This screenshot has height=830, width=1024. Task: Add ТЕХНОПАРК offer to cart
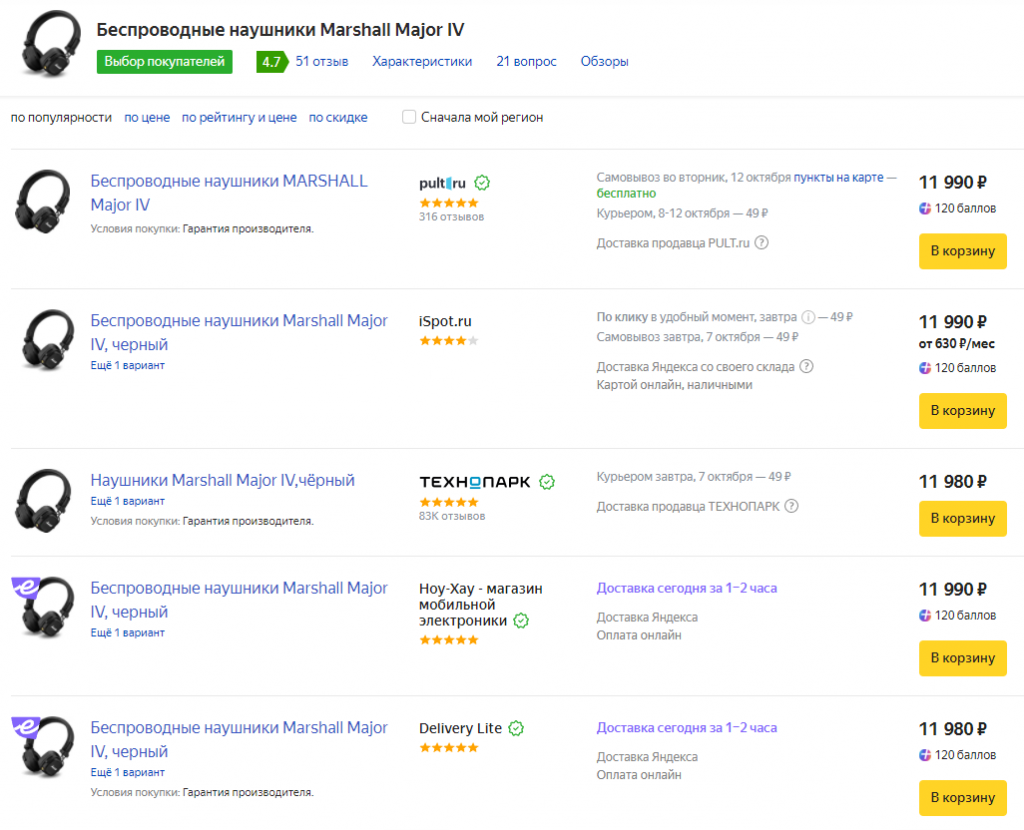963,519
